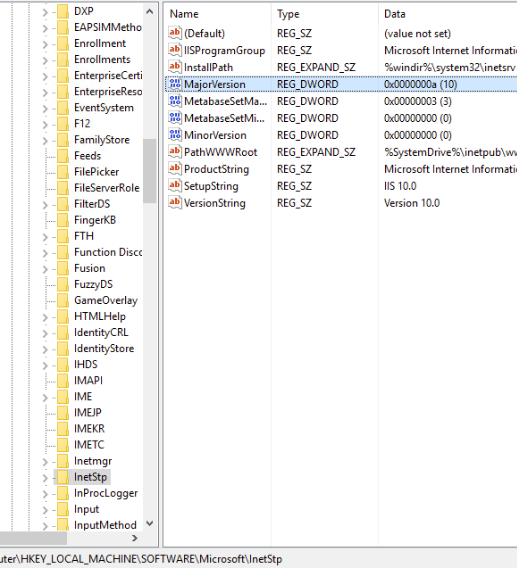Click the Fusion folder icon

click(x=63, y=268)
